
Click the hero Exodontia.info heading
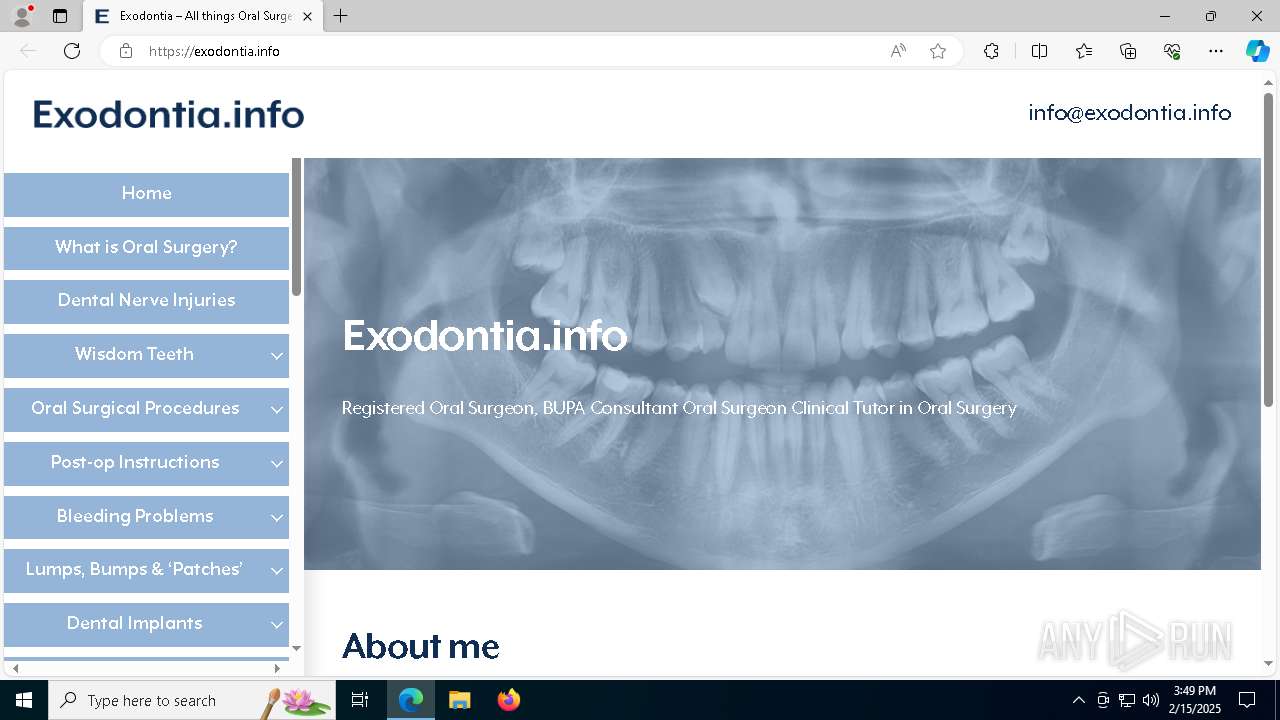coord(485,336)
